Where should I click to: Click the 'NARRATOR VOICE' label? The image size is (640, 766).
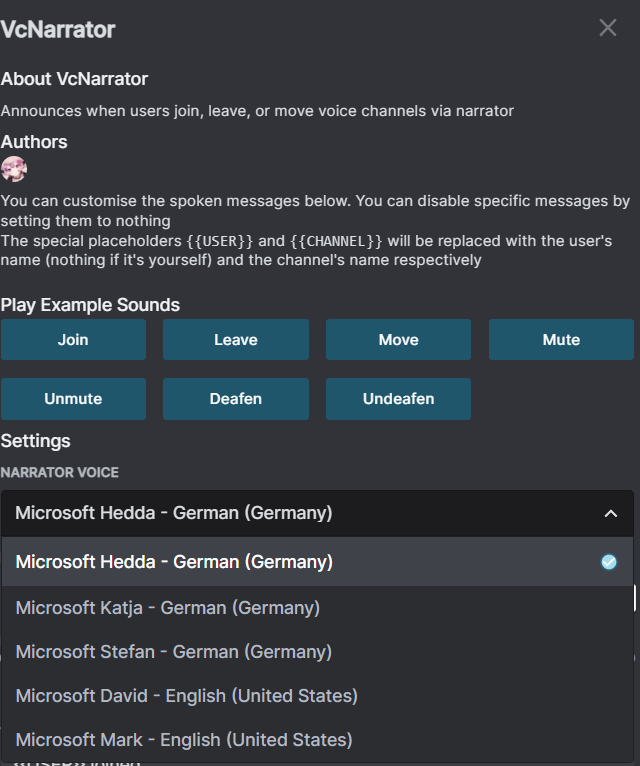(60, 472)
